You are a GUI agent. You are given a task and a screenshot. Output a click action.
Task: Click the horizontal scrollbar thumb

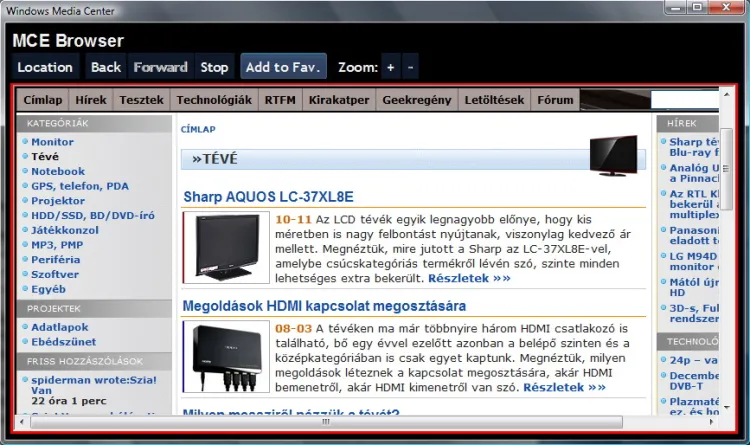326,422
